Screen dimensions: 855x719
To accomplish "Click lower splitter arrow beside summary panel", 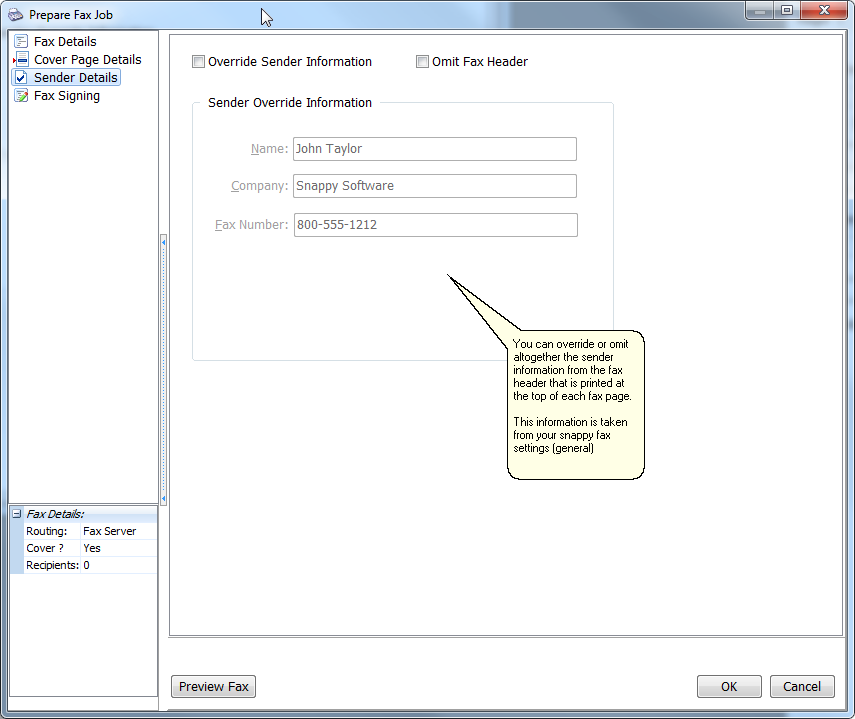I will point(163,498).
